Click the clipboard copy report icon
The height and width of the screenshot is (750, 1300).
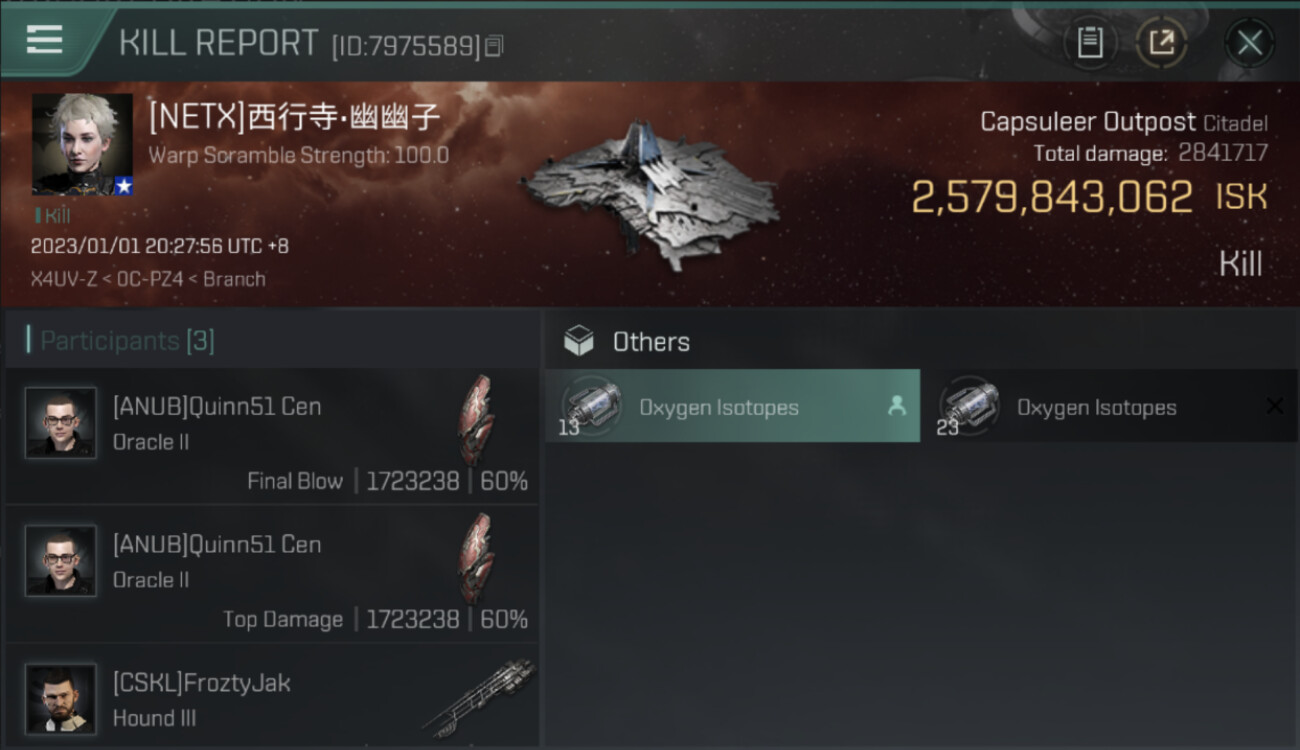point(1089,43)
